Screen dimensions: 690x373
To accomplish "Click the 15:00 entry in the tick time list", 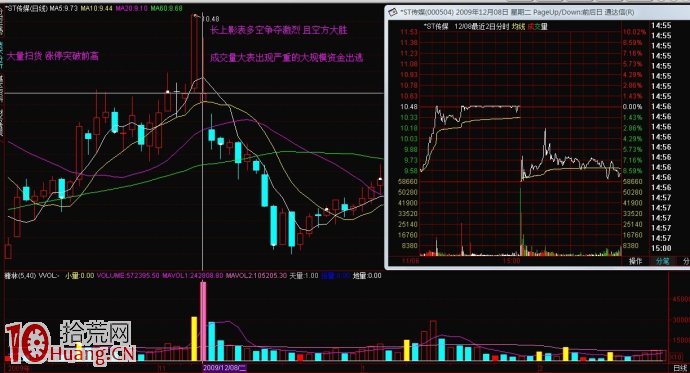I will point(661,249).
